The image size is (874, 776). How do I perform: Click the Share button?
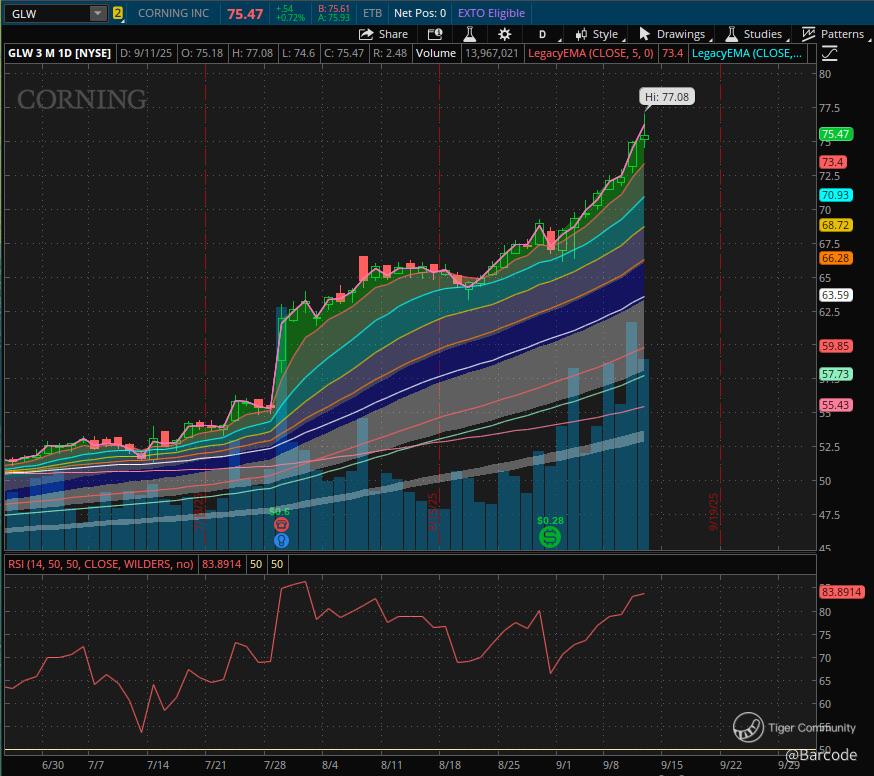(383, 34)
